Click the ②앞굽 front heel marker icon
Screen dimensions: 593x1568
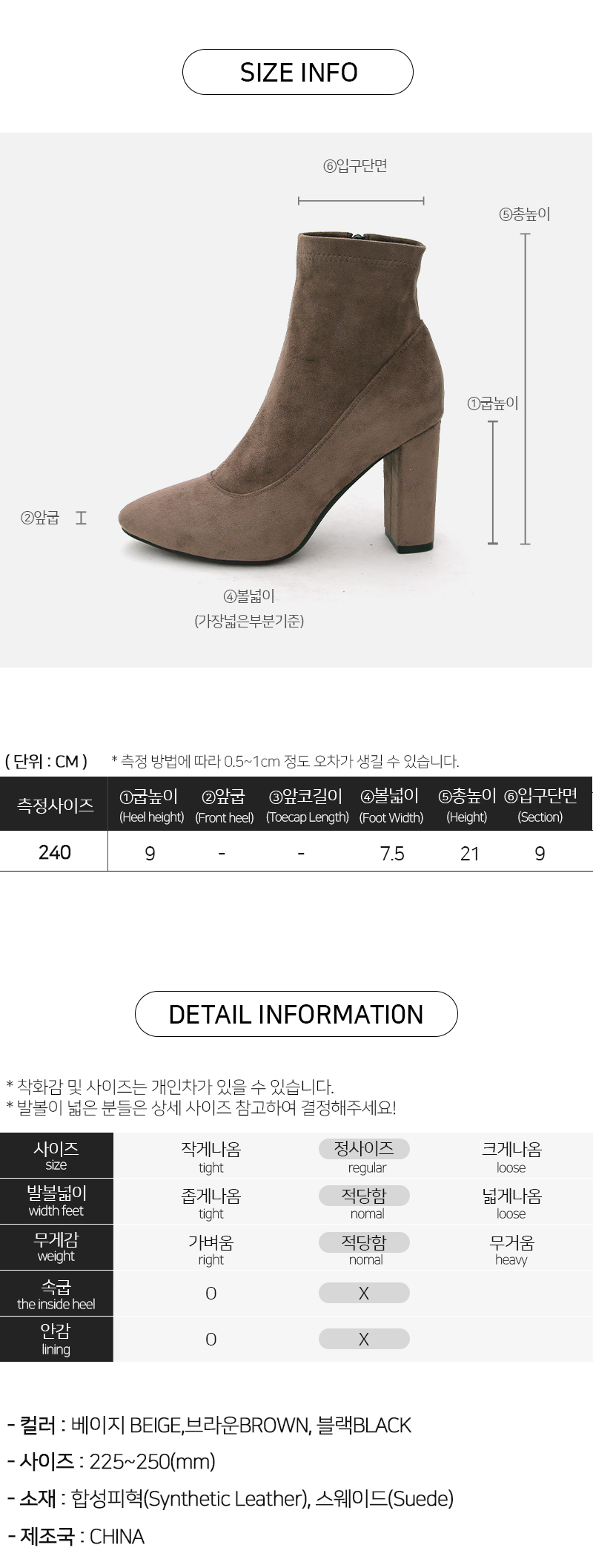(81, 518)
